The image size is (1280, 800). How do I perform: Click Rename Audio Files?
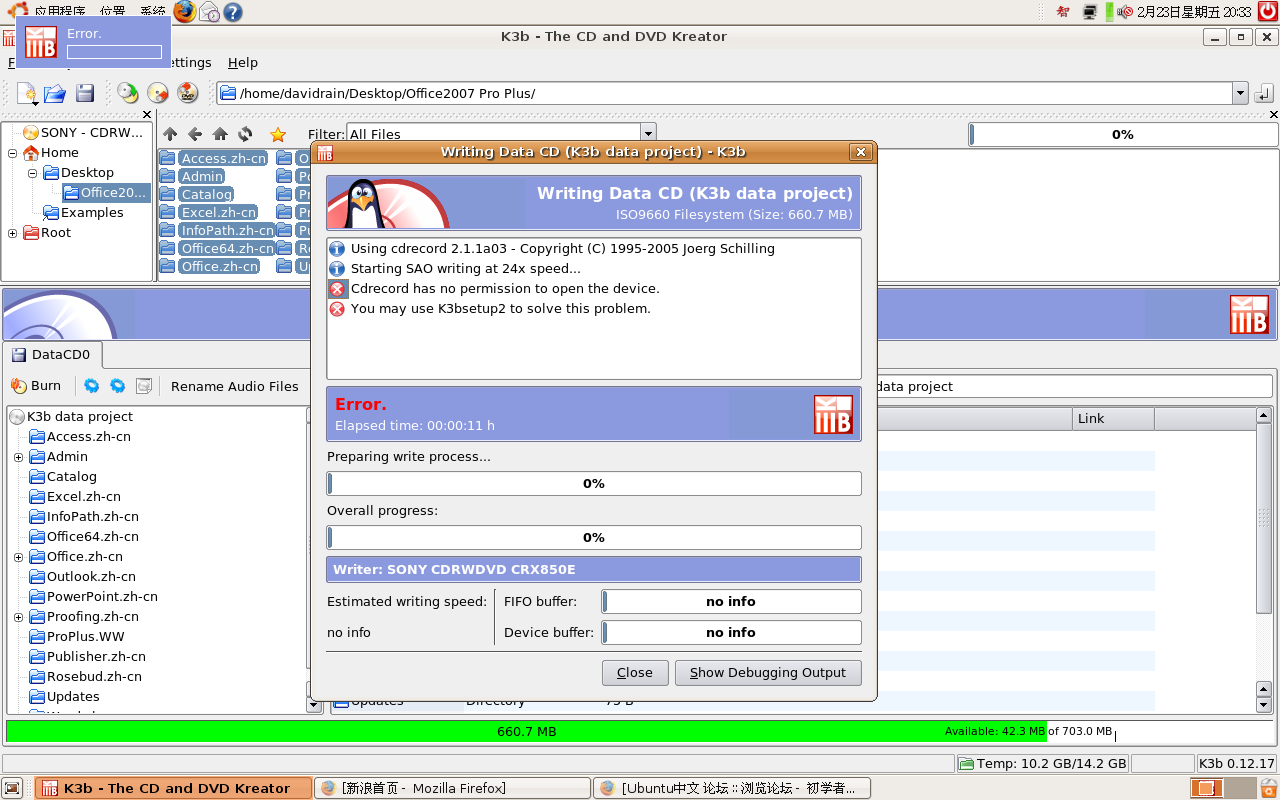[235, 386]
